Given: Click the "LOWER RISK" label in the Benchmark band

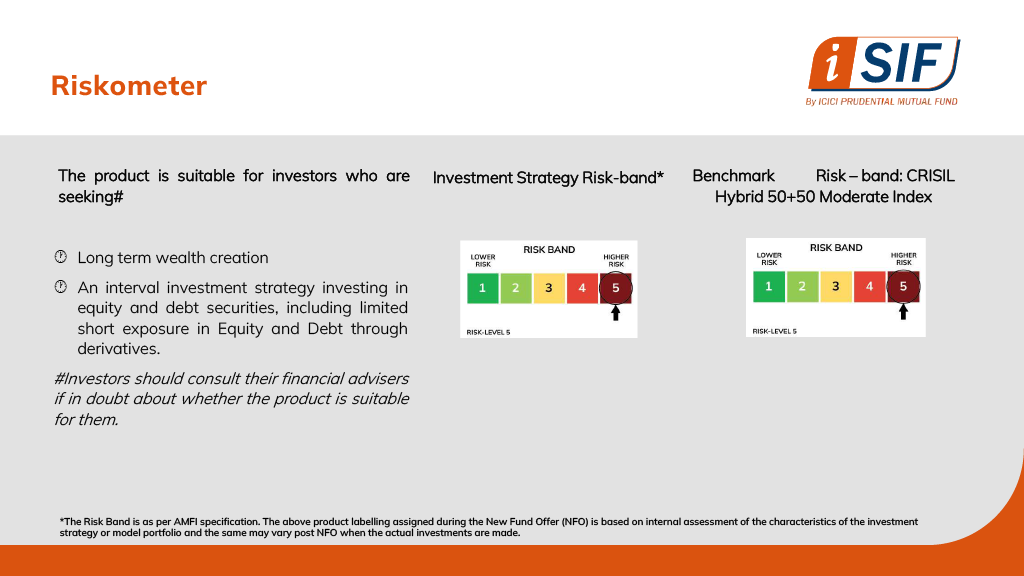Looking at the screenshot, I should pyautogui.click(x=769, y=258).
